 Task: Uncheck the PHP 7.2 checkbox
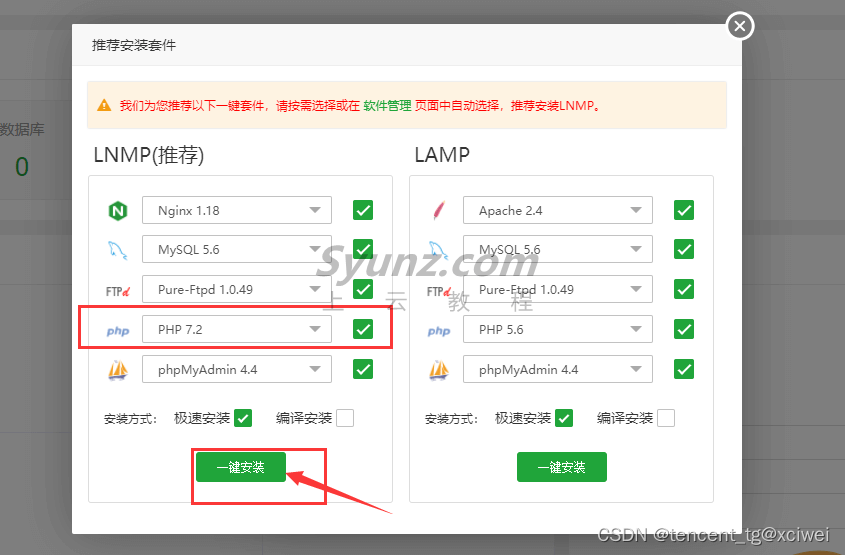point(363,329)
